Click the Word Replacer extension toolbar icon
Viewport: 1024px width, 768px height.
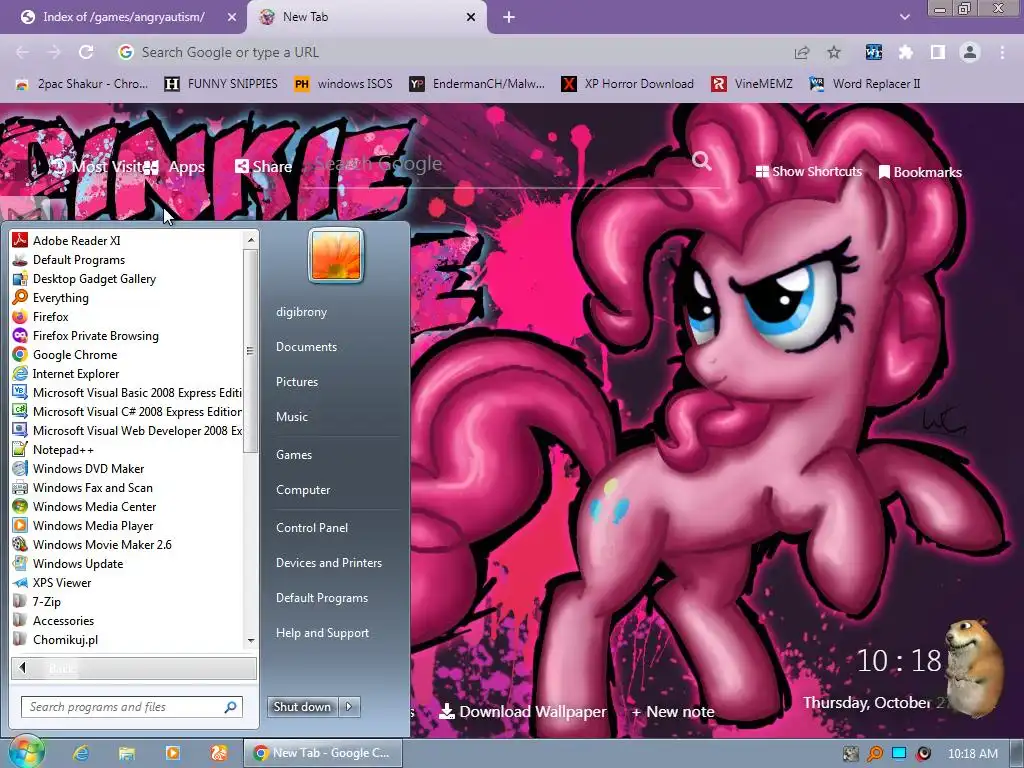point(873,52)
